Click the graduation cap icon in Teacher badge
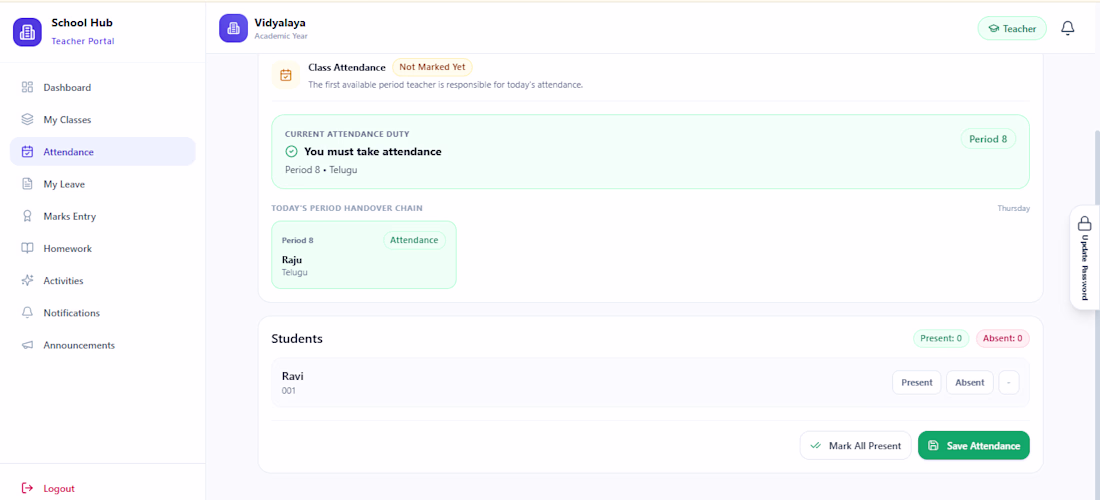Screen dimensions: 1100x500 pyautogui.click(x=993, y=29)
